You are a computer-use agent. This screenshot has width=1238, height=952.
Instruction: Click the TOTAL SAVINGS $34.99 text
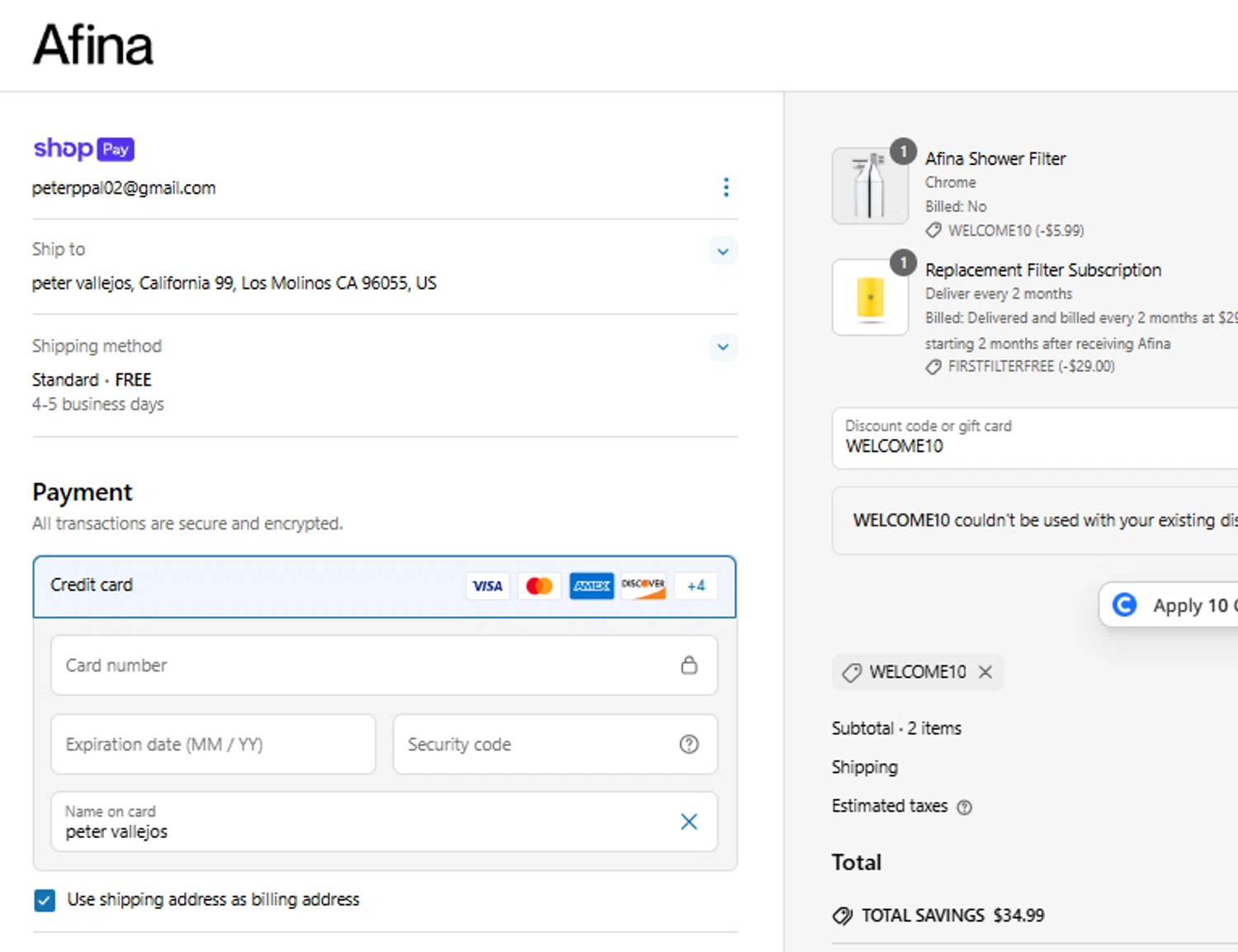952,916
